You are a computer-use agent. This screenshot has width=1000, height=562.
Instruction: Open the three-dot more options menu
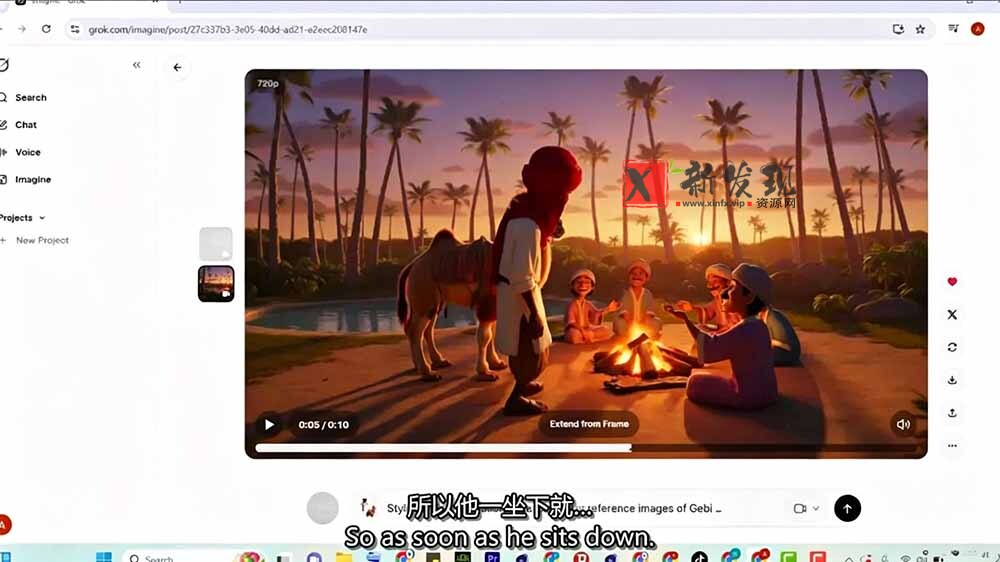952,446
